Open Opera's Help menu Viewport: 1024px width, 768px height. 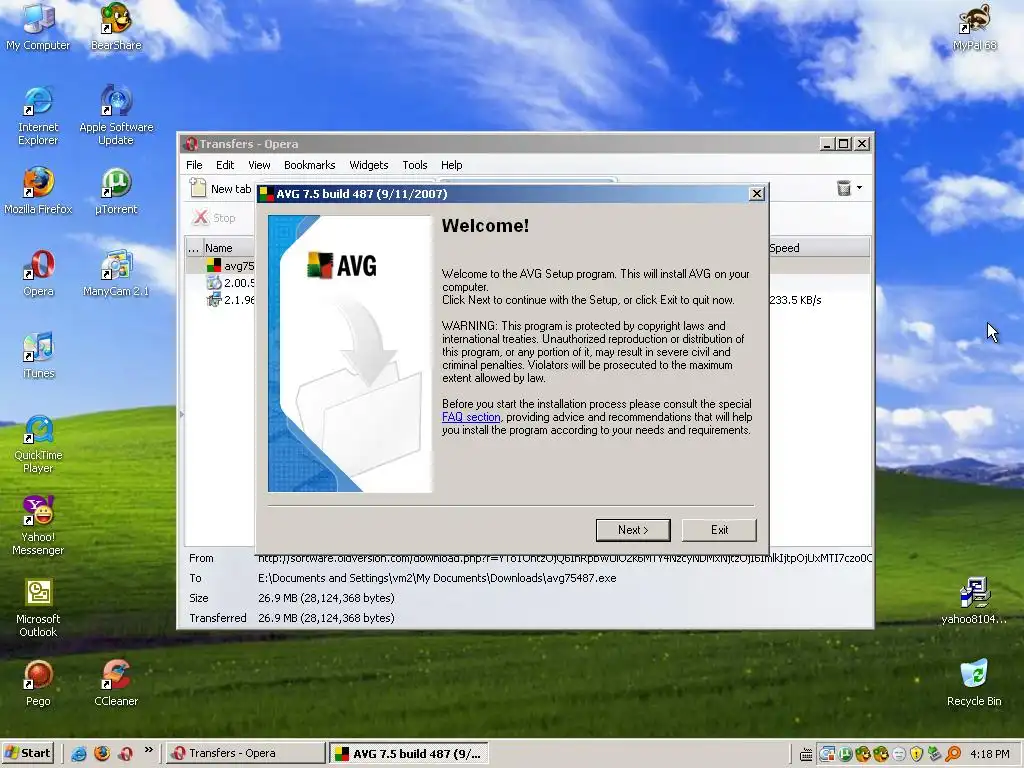(x=451, y=165)
